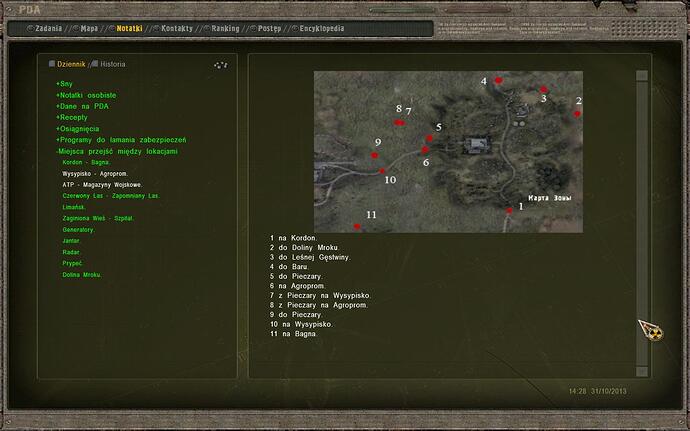Click red marker 1 on map

(509, 211)
